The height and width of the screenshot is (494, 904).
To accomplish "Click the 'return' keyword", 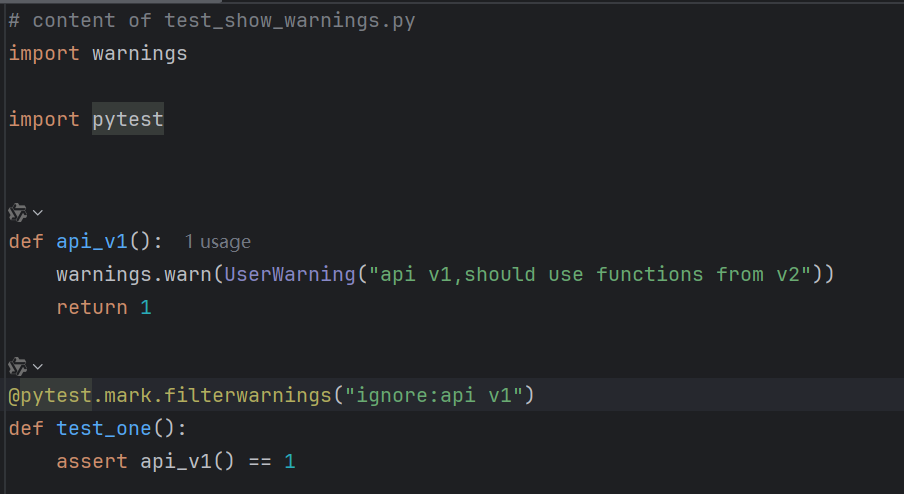I will [92, 307].
